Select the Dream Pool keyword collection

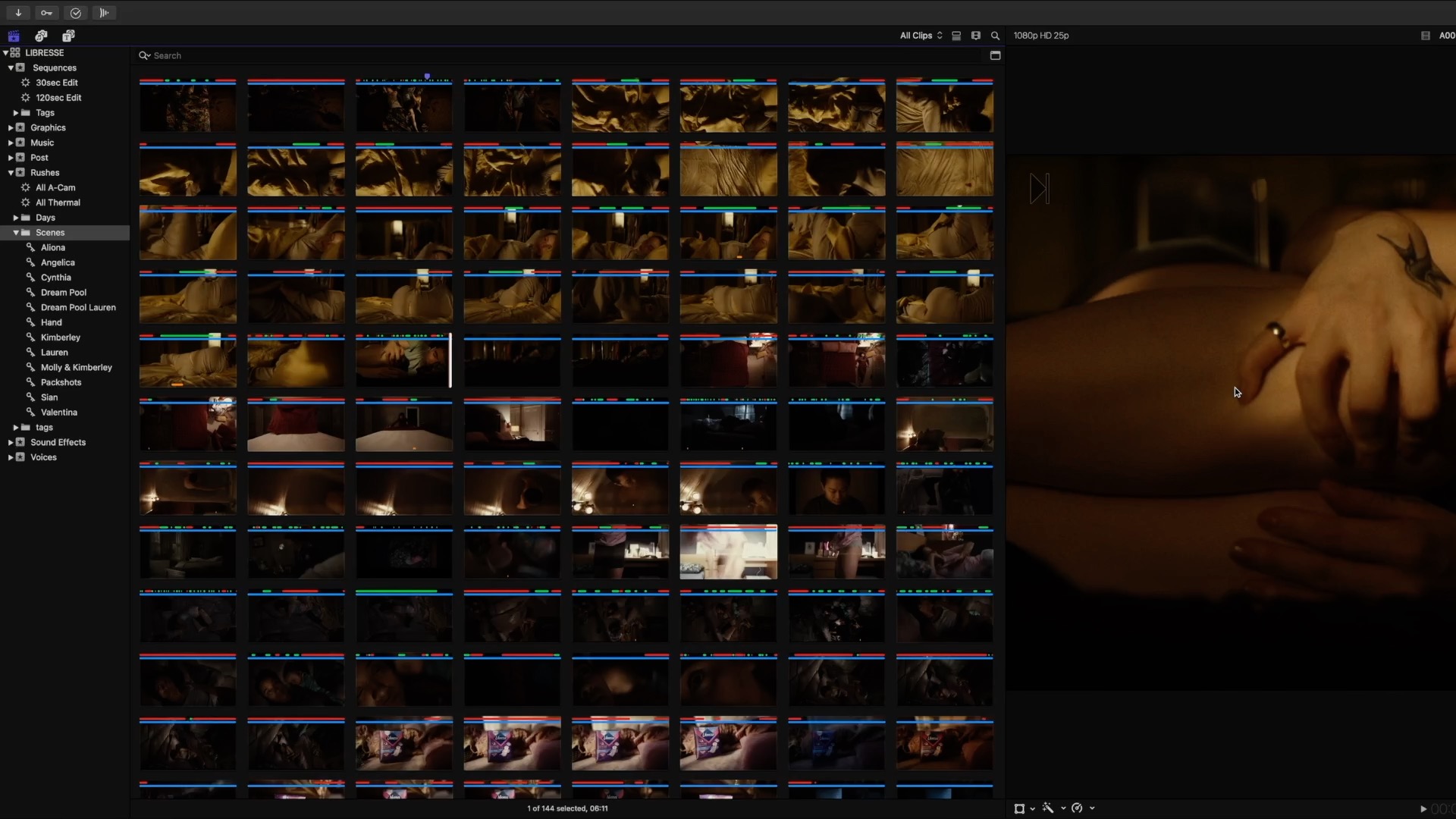pos(63,293)
